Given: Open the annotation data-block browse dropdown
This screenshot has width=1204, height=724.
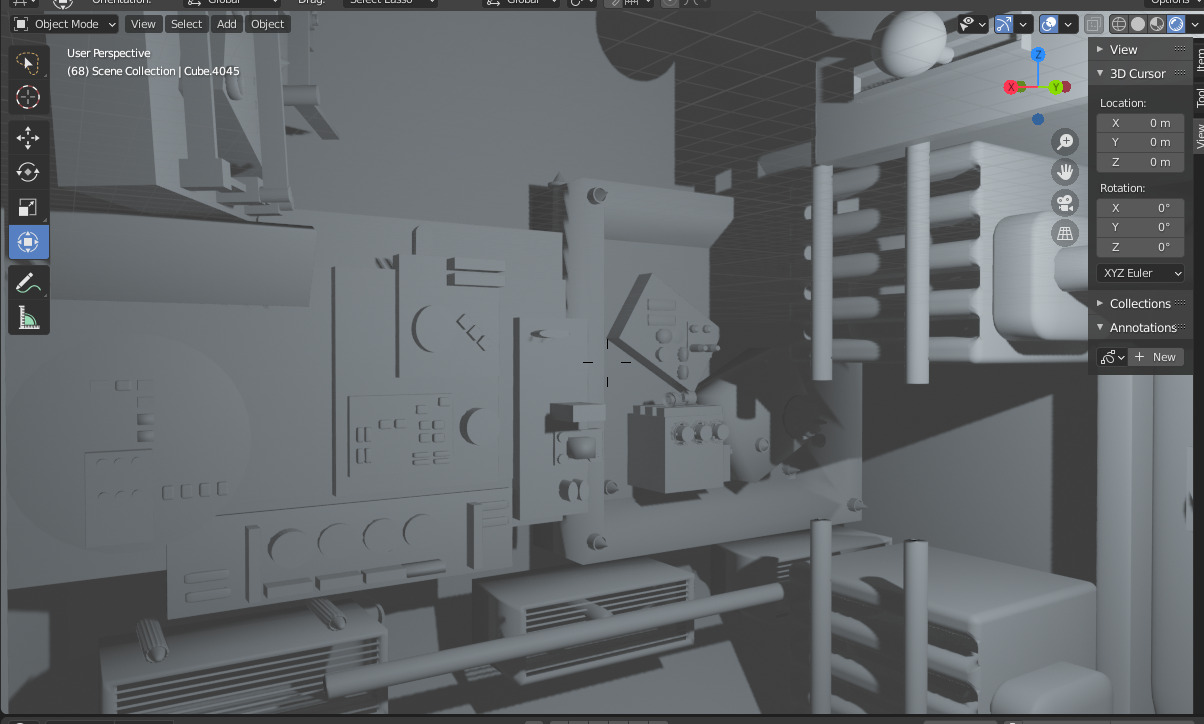Looking at the screenshot, I should coord(1112,357).
